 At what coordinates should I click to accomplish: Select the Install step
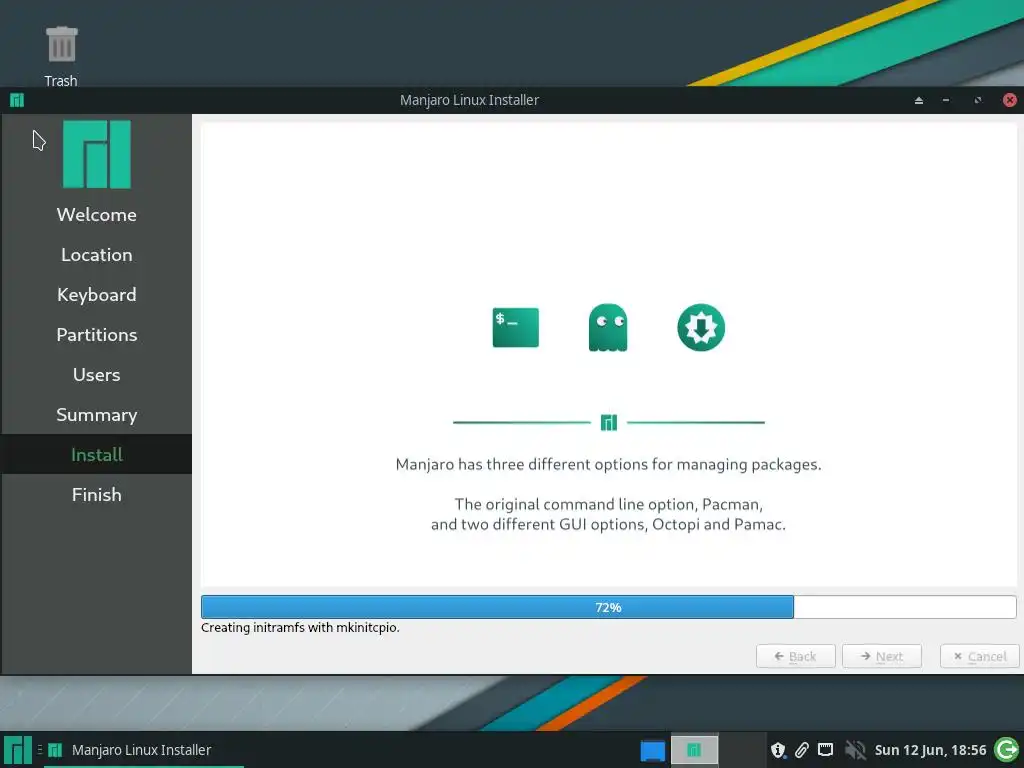point(97,455)
